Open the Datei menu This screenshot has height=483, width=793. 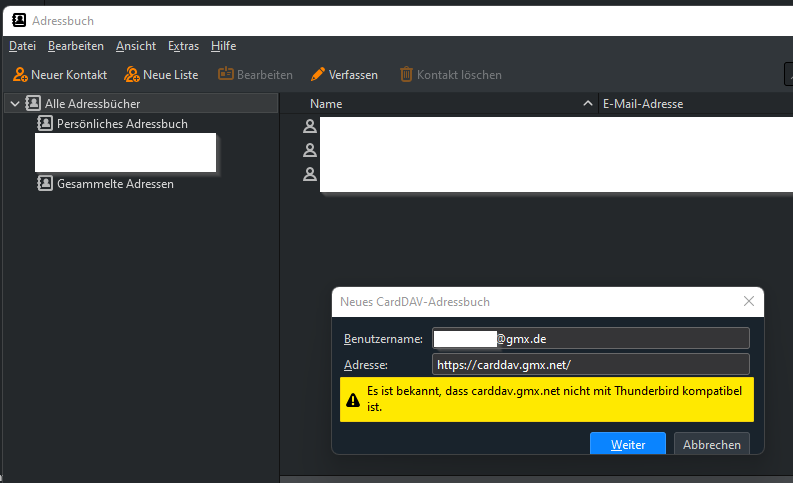point(22,46)
